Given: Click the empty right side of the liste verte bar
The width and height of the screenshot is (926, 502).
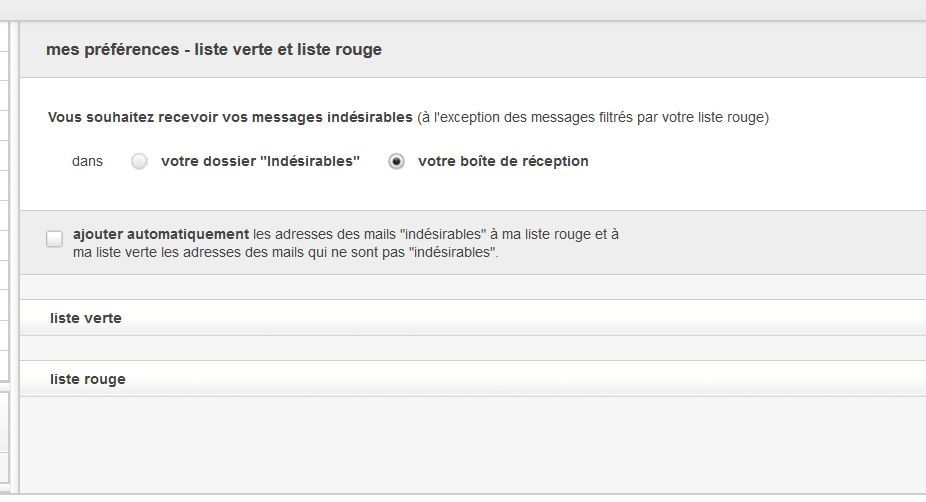Looking at the screenshot, I should [x=600, y=318].
